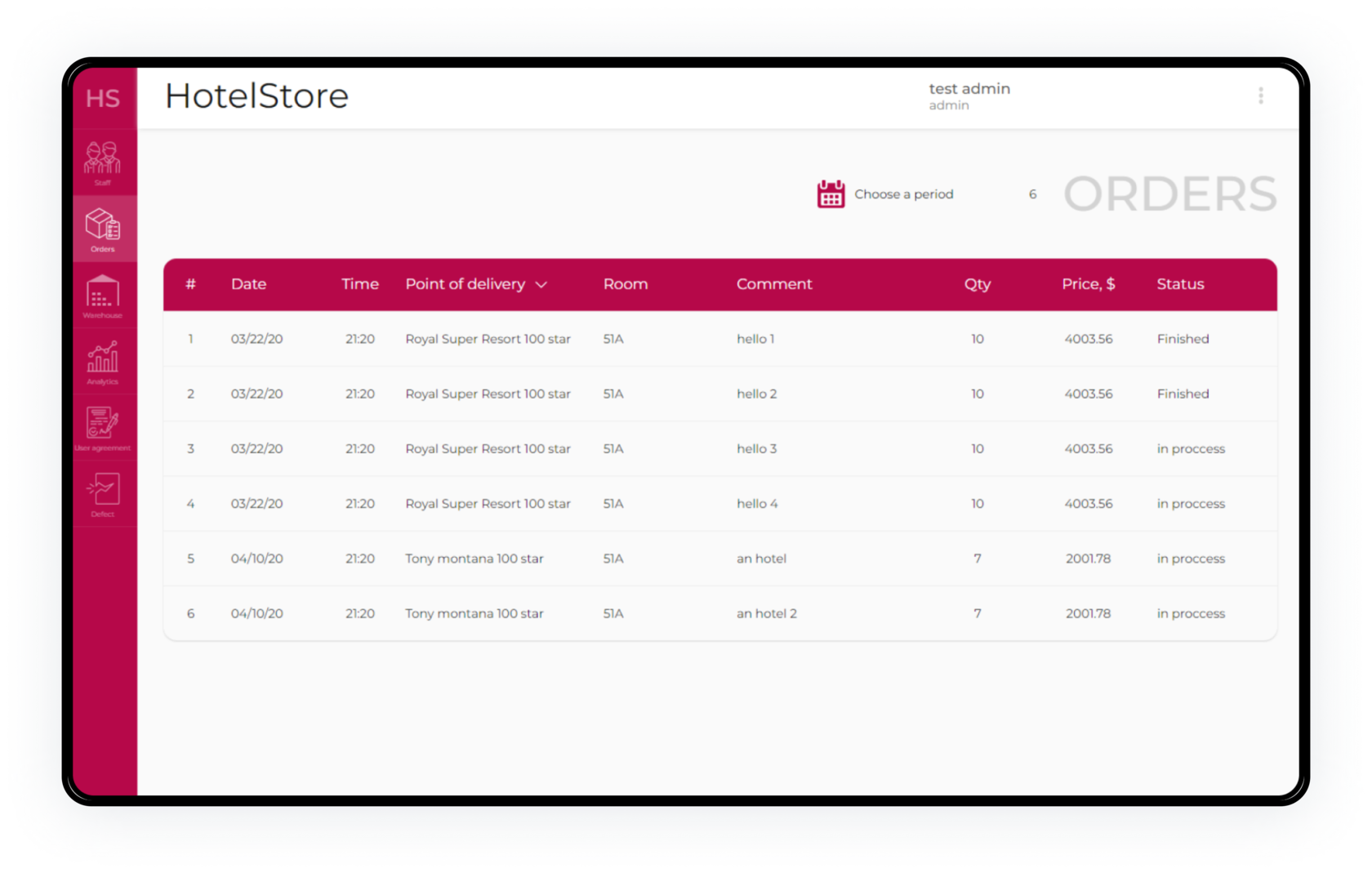Click the price 2001.78 in order 6
Image resolution: width=1372 pixels, height=873 pixels.
[1088, 613]
